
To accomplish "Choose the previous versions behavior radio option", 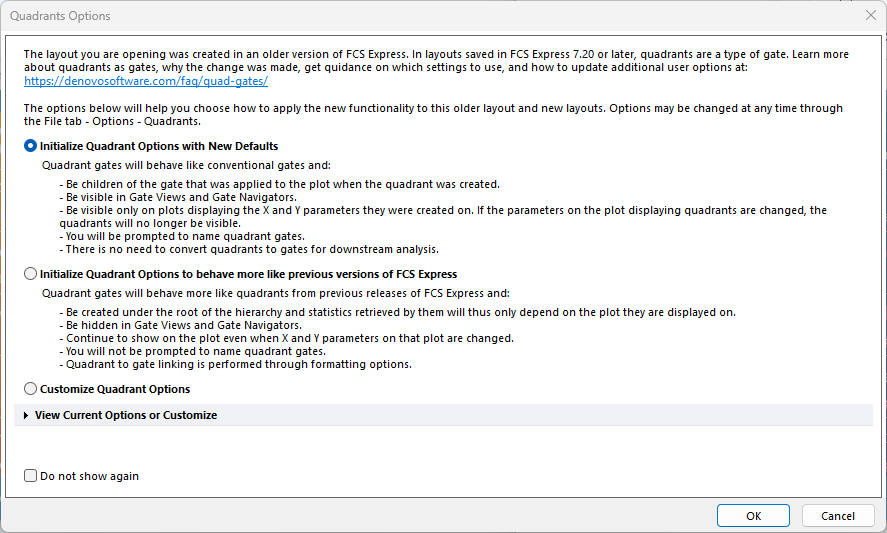I will click(x=31, y=274).
